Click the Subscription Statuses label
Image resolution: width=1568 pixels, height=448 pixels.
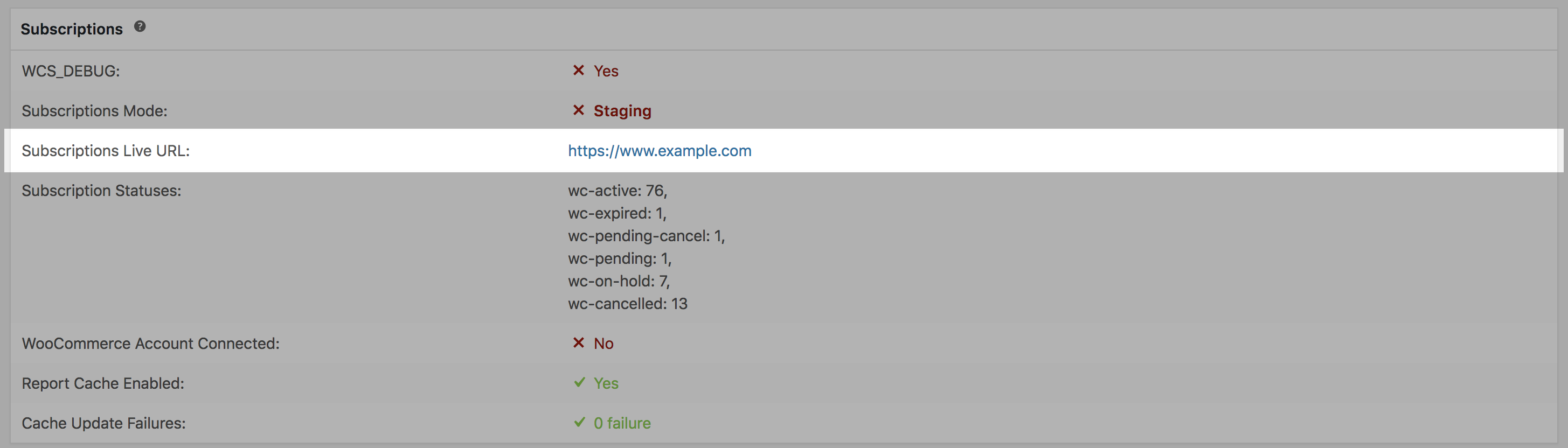(x=102, y=190)
